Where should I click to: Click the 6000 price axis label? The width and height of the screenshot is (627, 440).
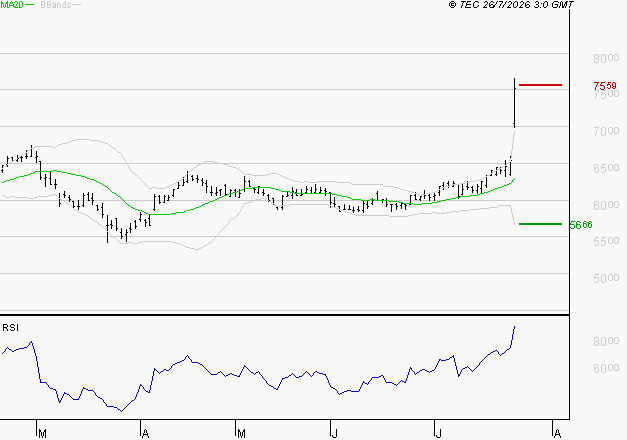pos(606,205)
